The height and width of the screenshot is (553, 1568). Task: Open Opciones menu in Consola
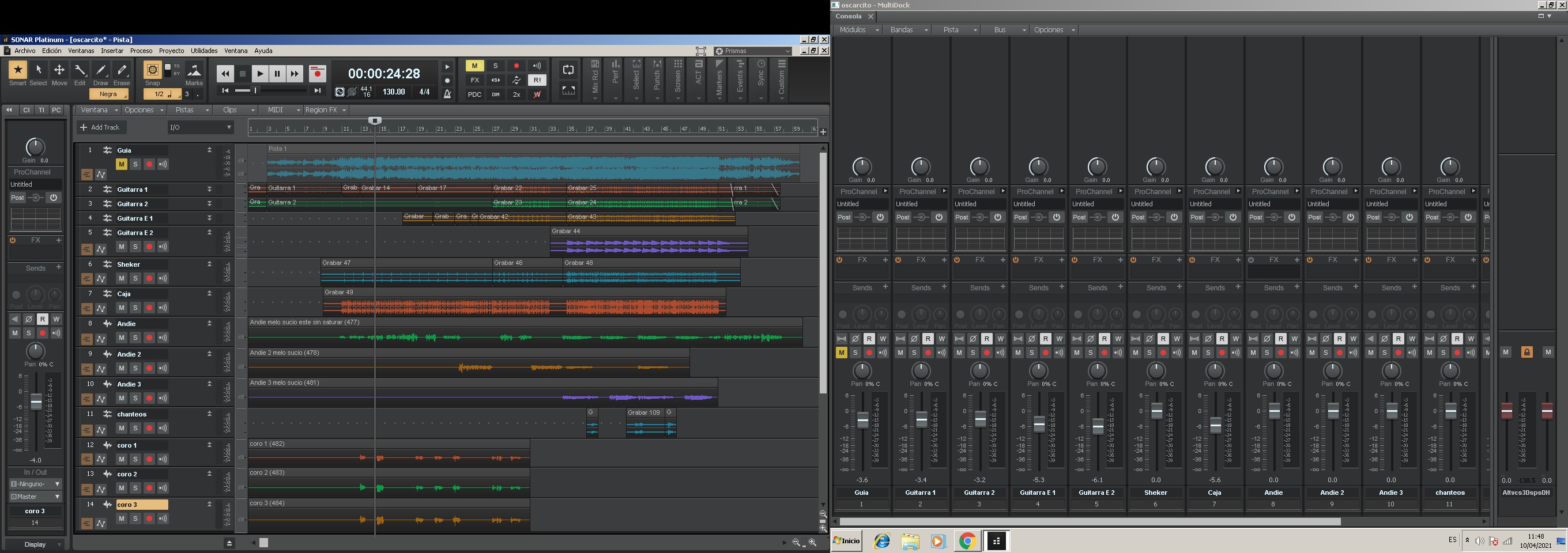coord(1054,30)
